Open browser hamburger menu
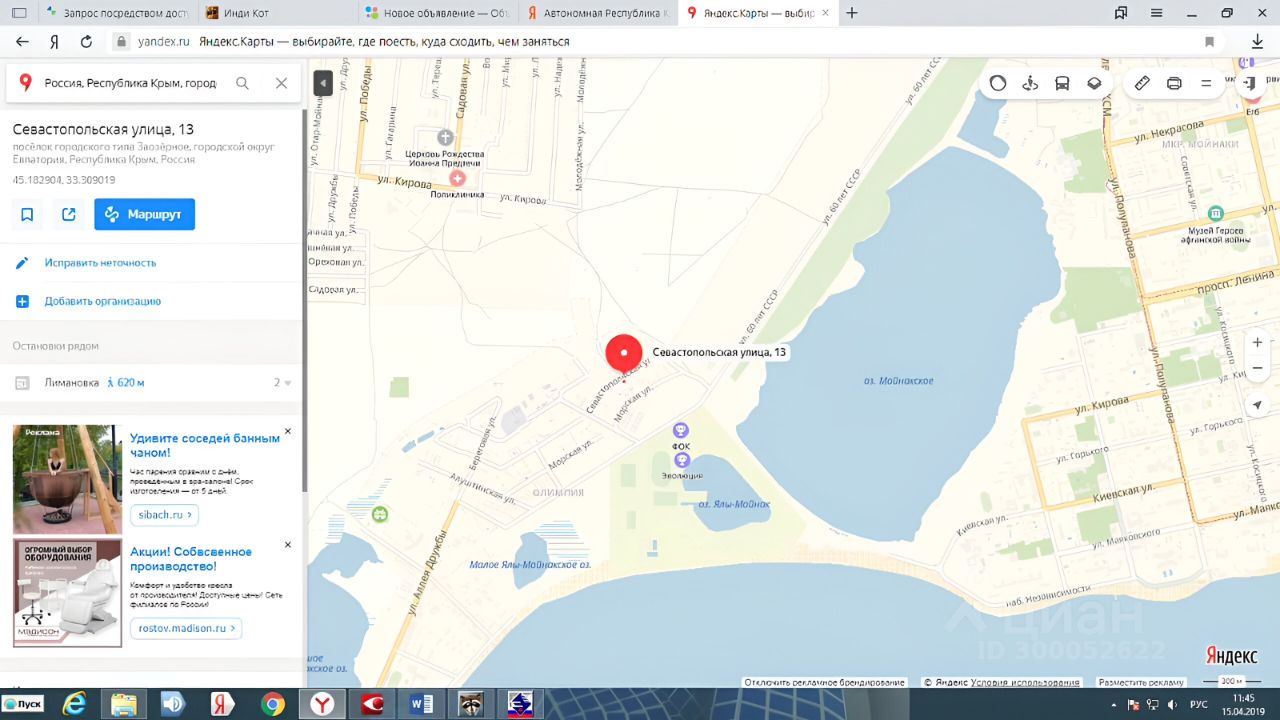 click(1157, 13)
